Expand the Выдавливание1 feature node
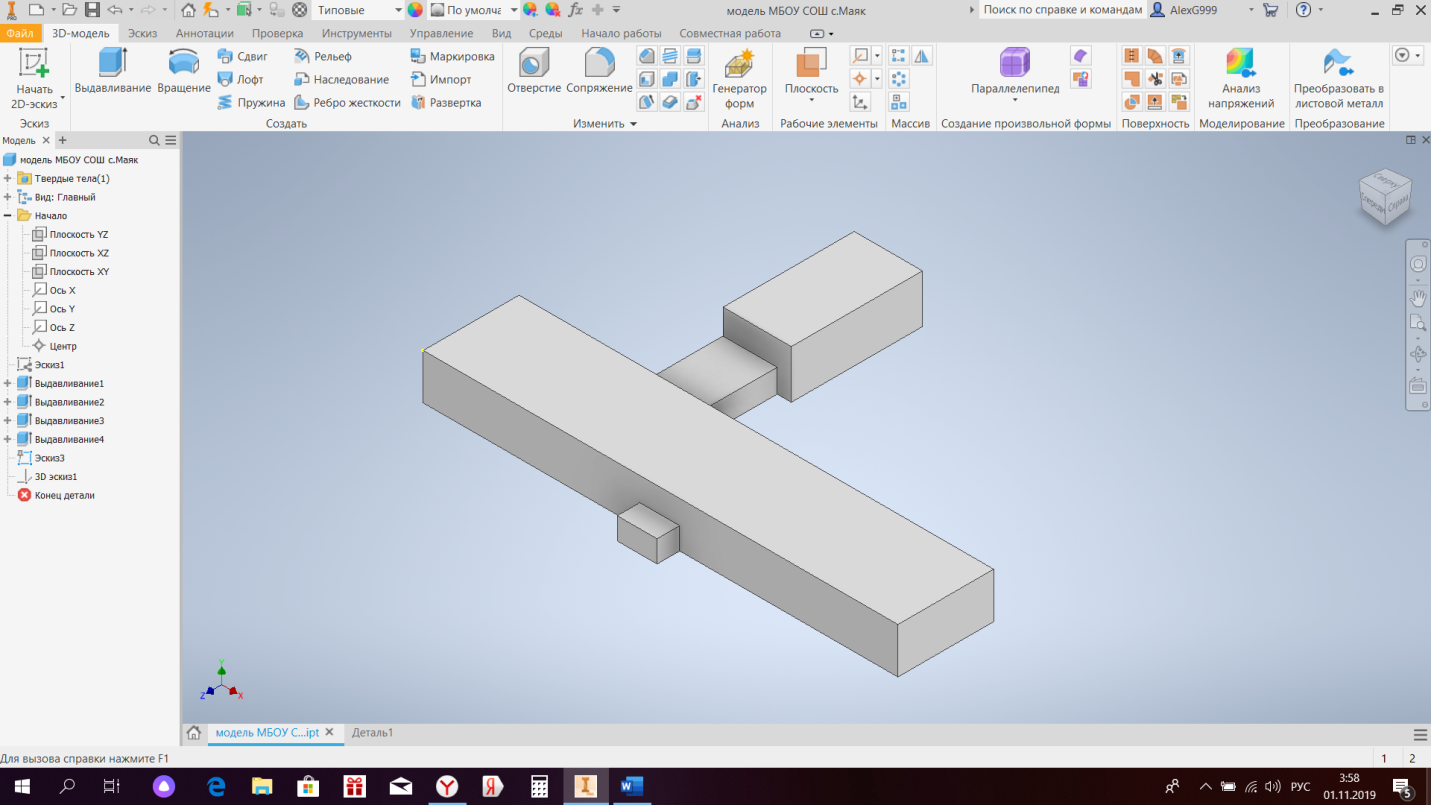This screenshot has height=805, width=1431. point(8,384)
